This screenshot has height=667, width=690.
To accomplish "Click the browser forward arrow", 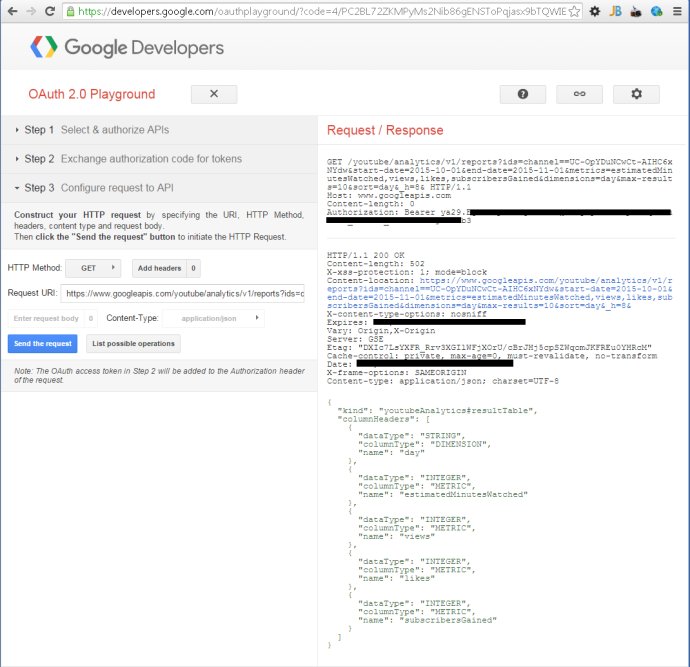I will [x=31, y=11].
